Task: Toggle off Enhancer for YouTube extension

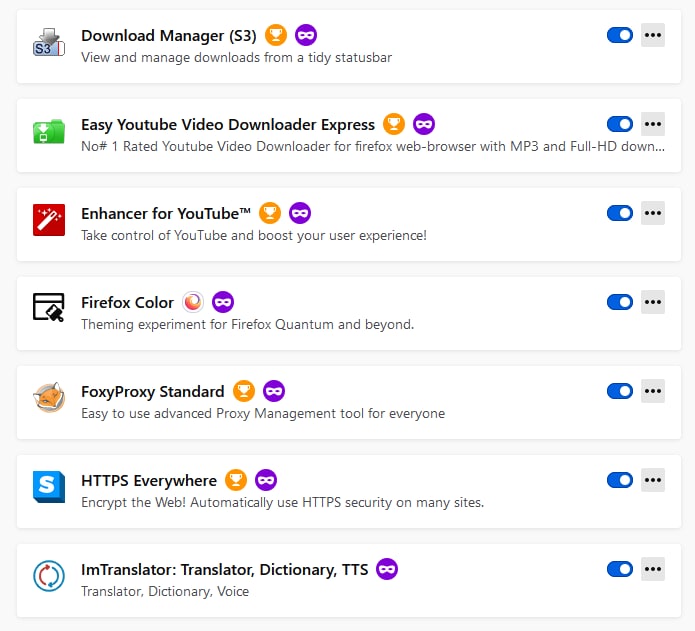Action: 620,213
